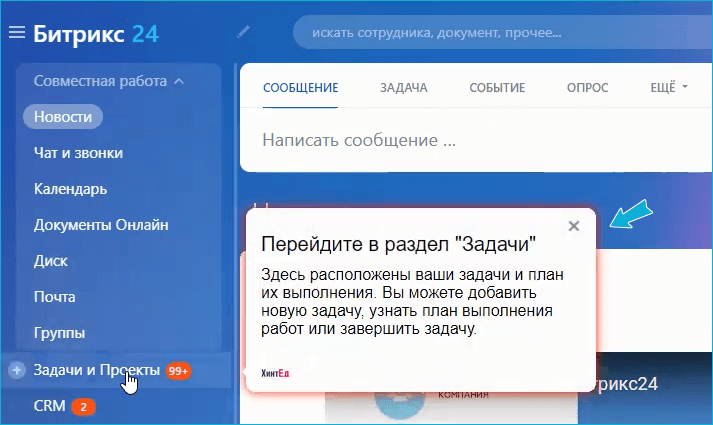Viewport: 713px width, 425px height.
Task: Open Календарь in the sidebar
Action: (70, 189)
